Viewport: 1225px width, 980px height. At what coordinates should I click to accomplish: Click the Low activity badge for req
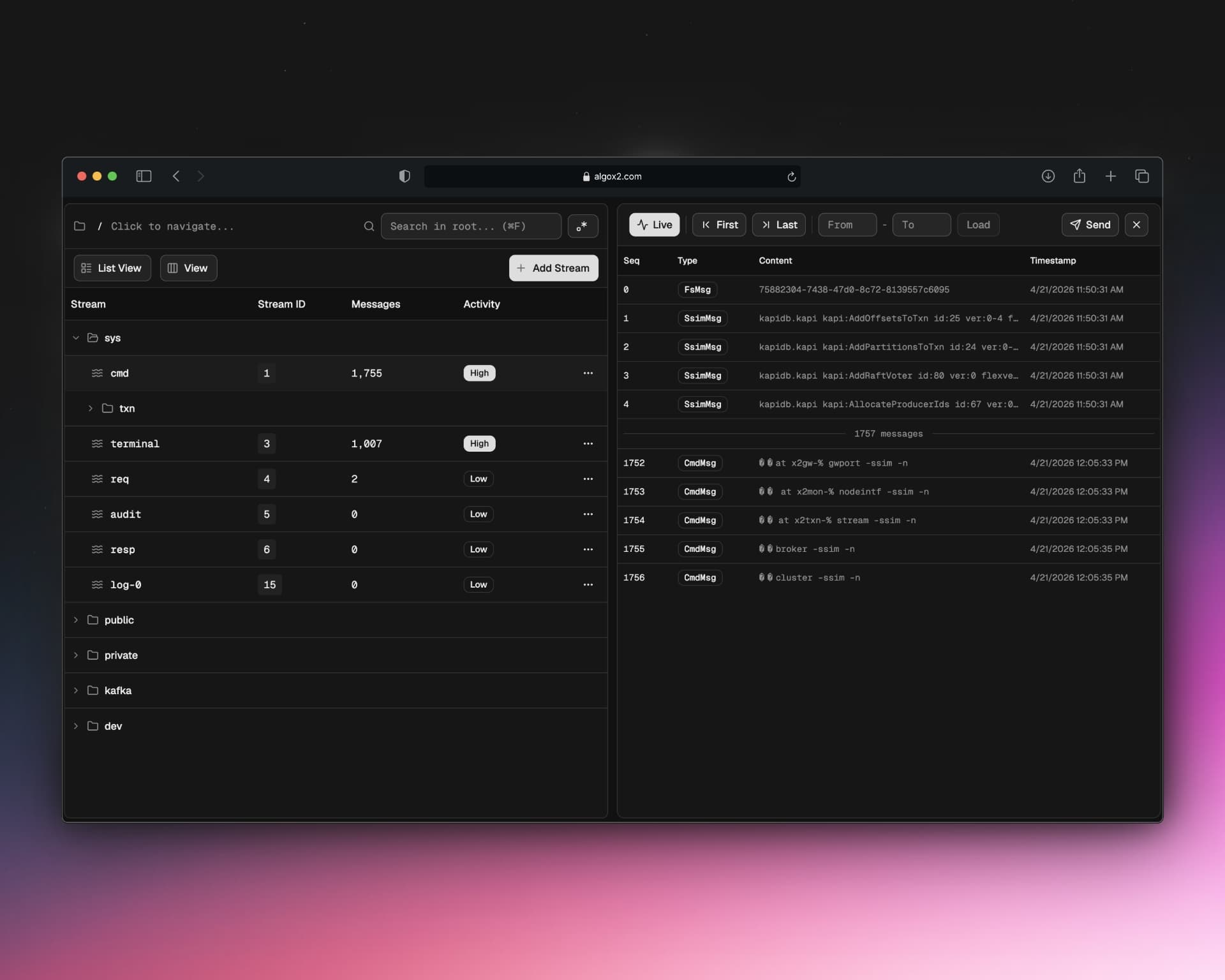479,479
